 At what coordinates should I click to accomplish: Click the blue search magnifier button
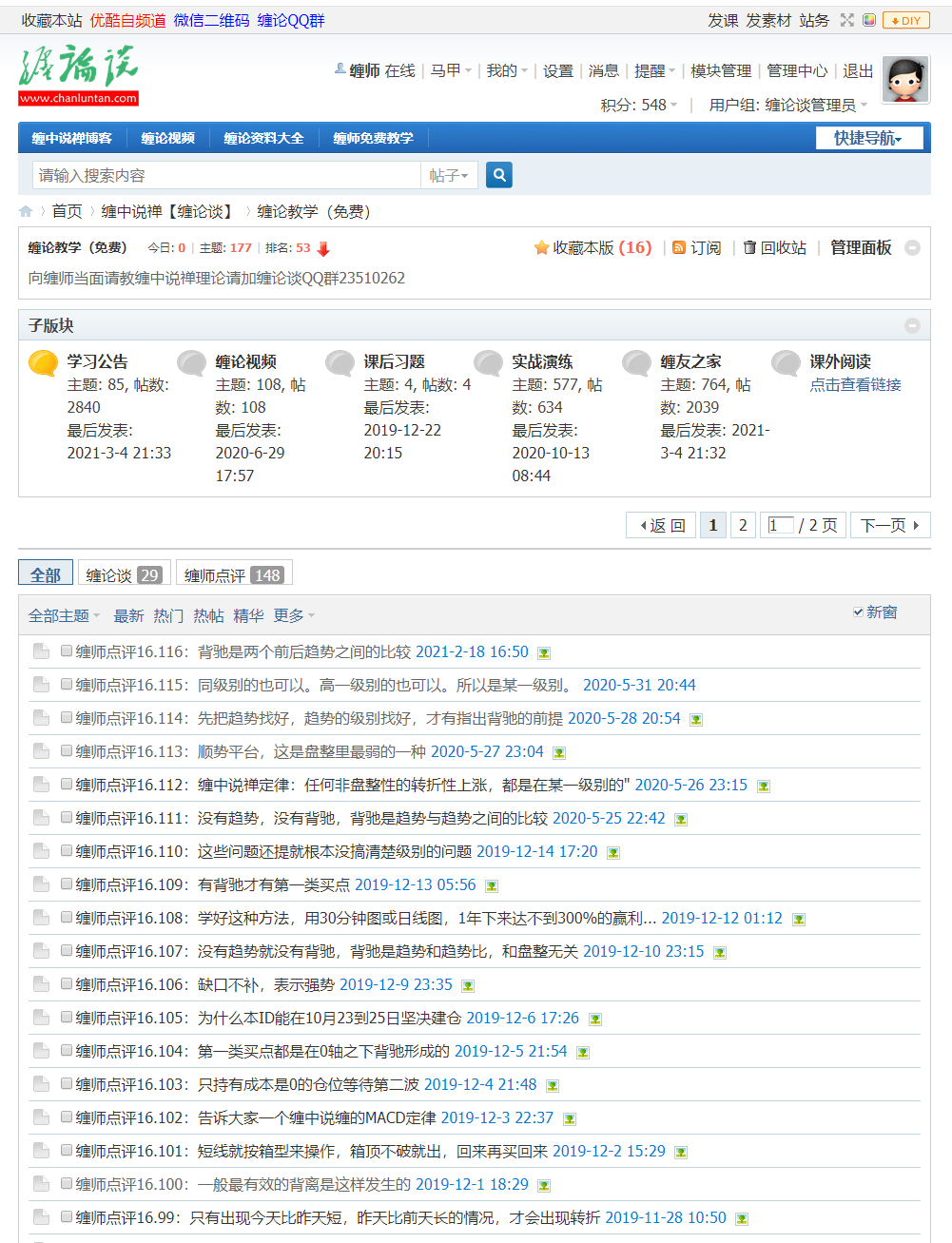pos(499,175)
